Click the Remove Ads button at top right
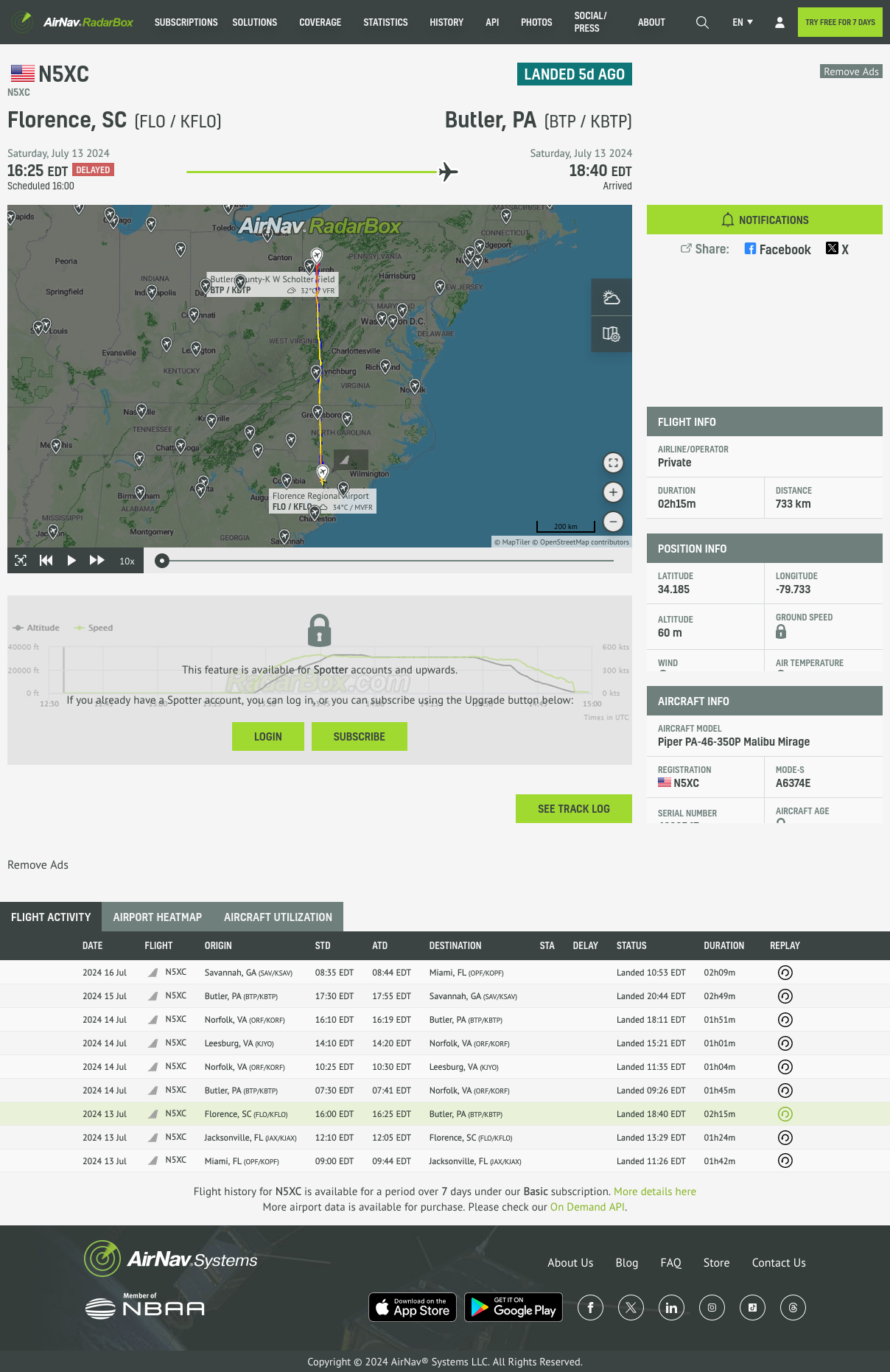The image size is (890, 1372). tap(851, 71)
